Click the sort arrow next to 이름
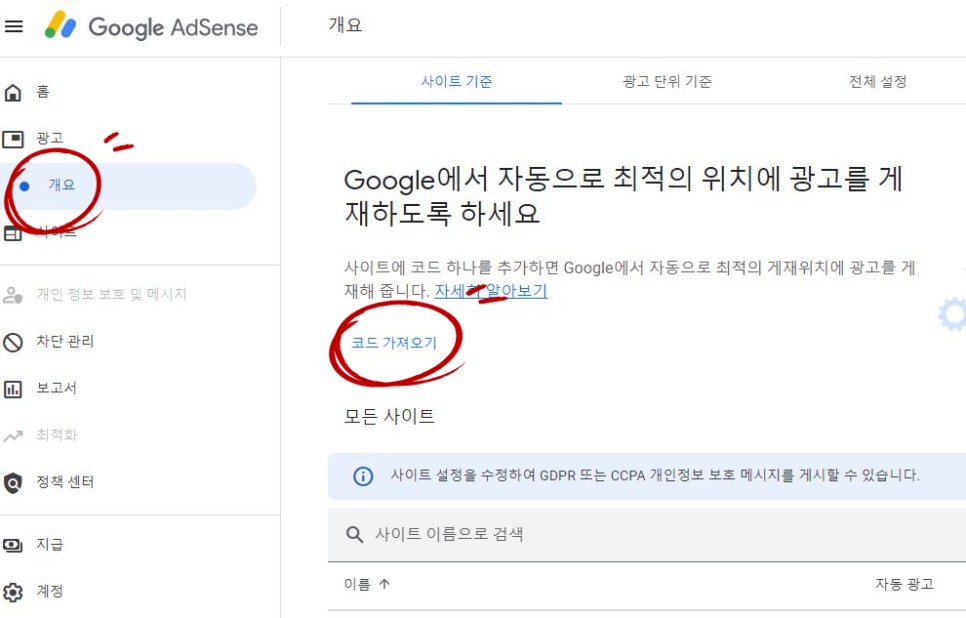 point(384,584)
